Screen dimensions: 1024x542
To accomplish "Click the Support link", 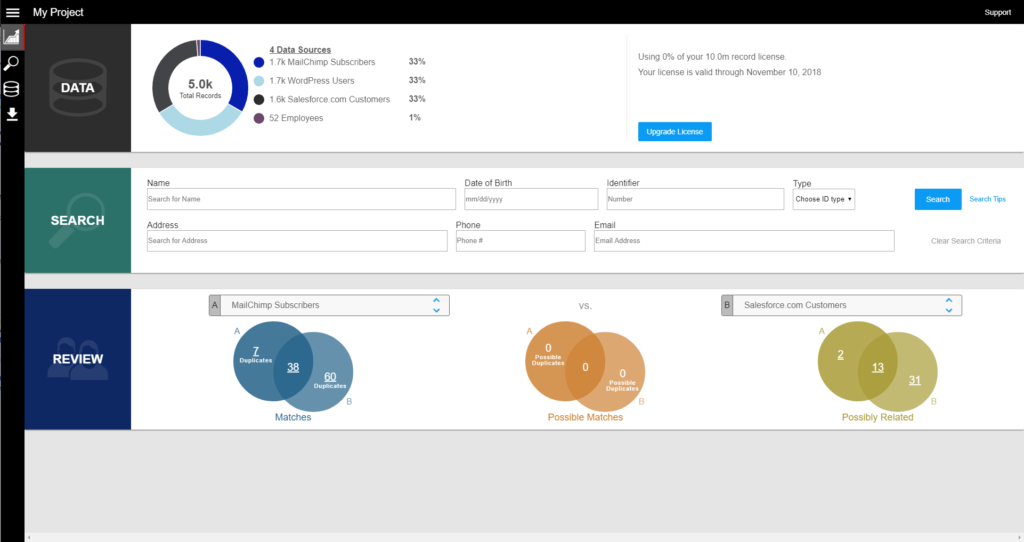I will 997,12.
